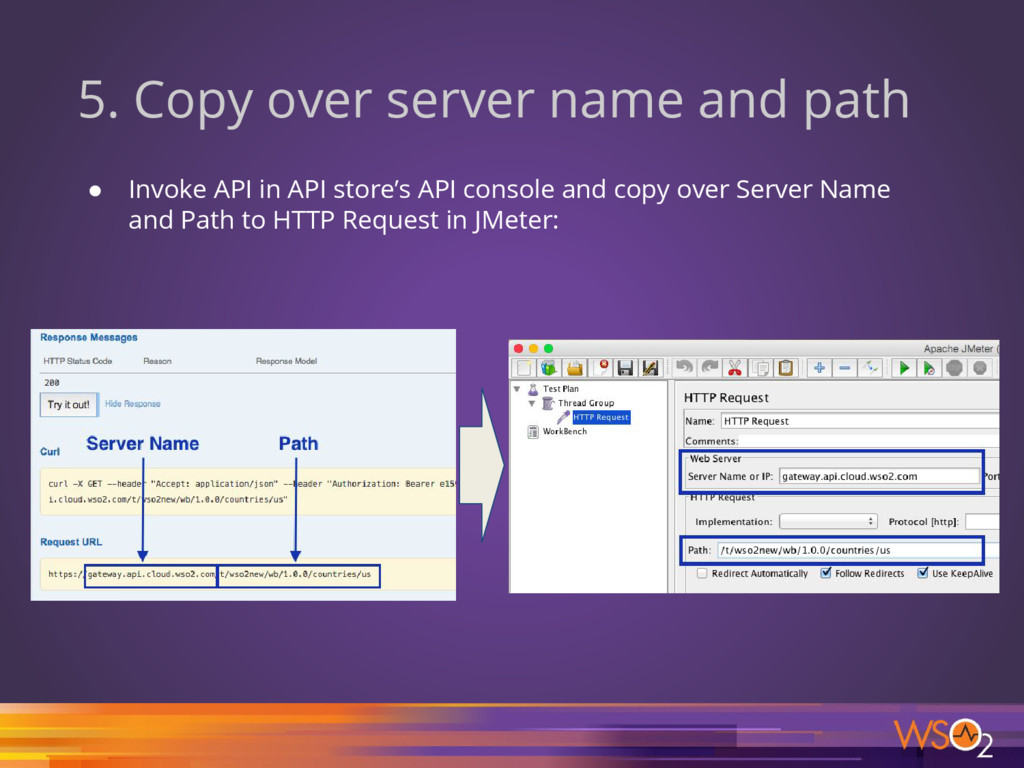Click the Open folder icon in JMeter toolbar
This screenshot has width=1024, height=768.
click(575, 368)
